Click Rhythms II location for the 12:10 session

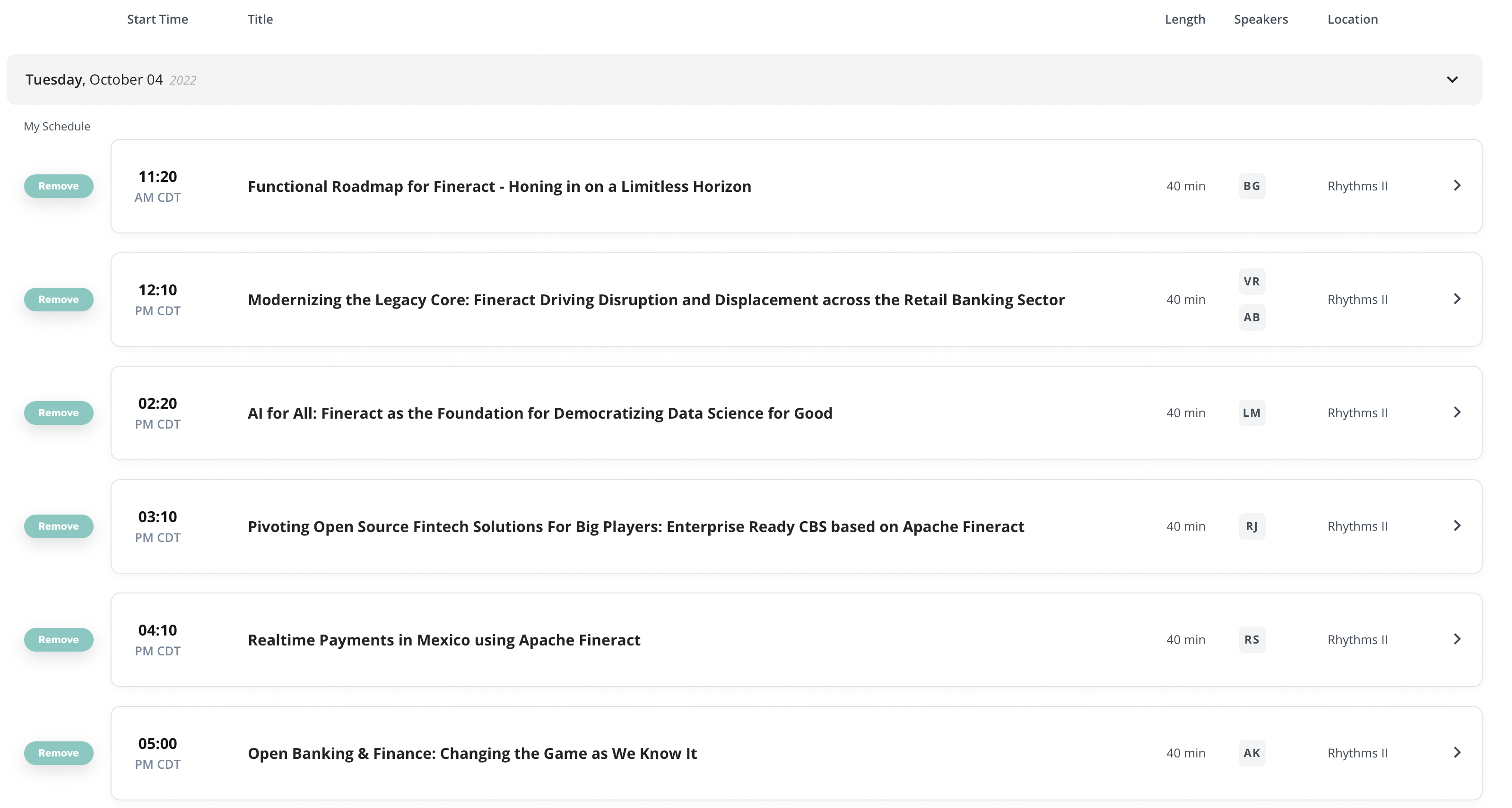tap(1357, 299)
